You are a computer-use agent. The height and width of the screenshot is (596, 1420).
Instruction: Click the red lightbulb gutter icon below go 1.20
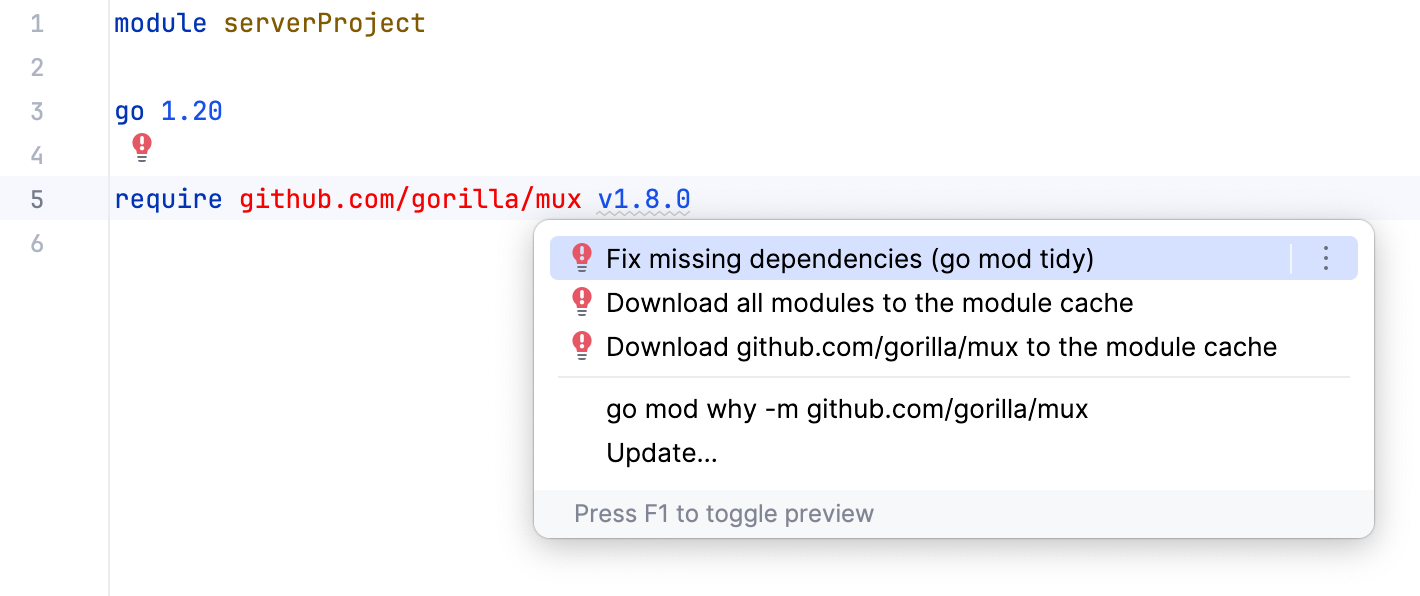click(141, 147)
